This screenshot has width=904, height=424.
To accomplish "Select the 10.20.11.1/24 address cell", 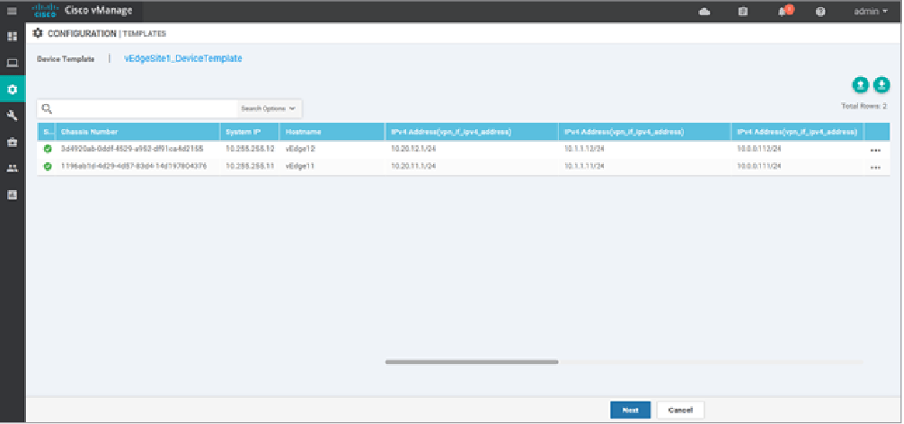I will pos(413,166).
